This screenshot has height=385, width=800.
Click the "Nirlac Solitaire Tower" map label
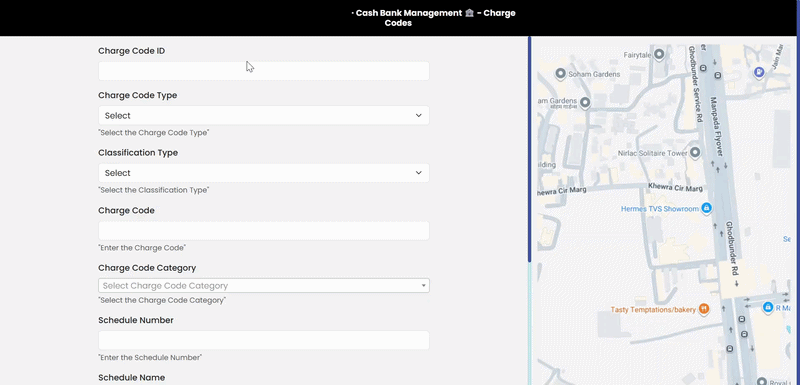[653, 153]
